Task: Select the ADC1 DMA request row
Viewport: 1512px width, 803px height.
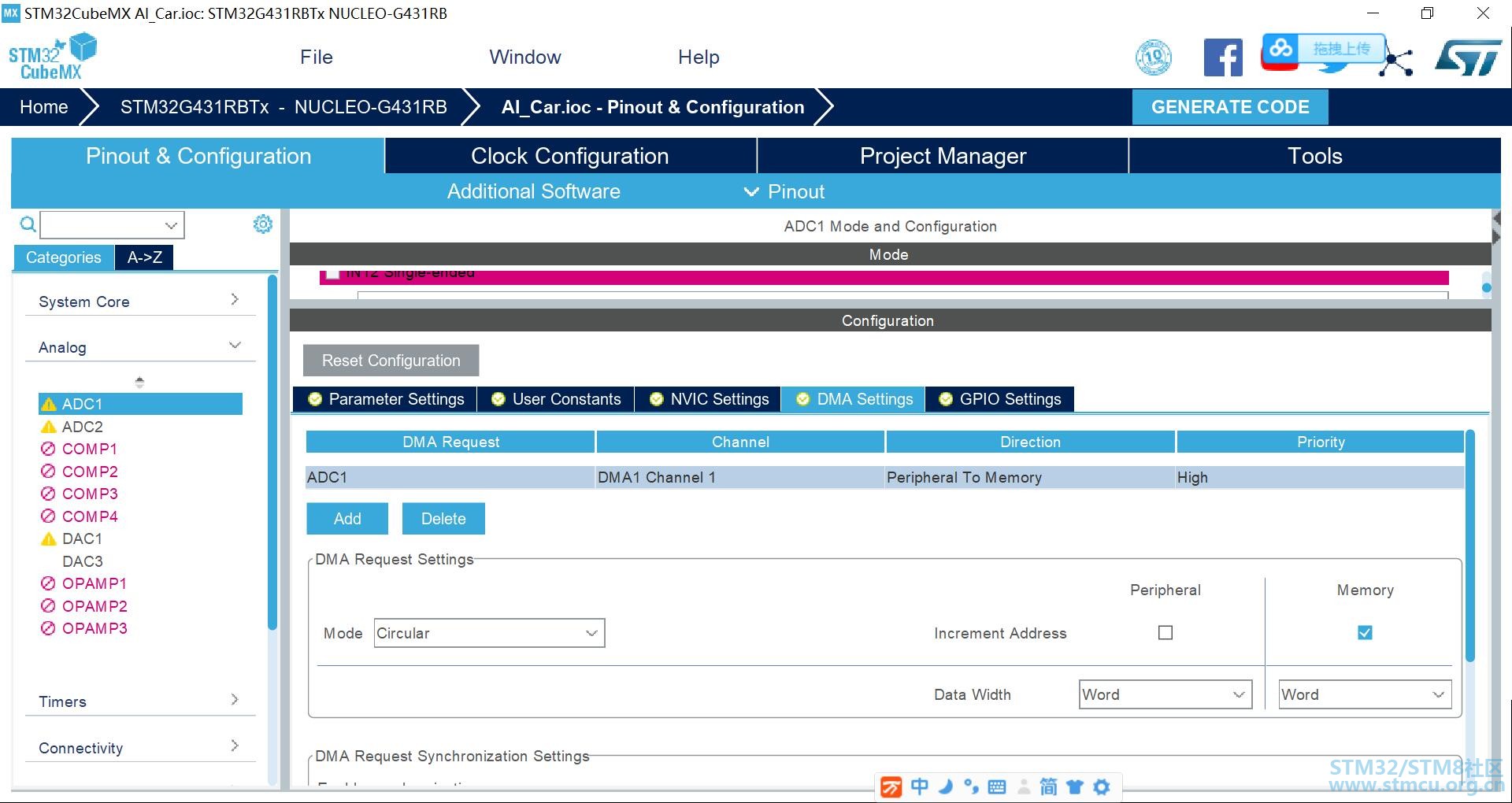Action: click(x=884, y=477)
